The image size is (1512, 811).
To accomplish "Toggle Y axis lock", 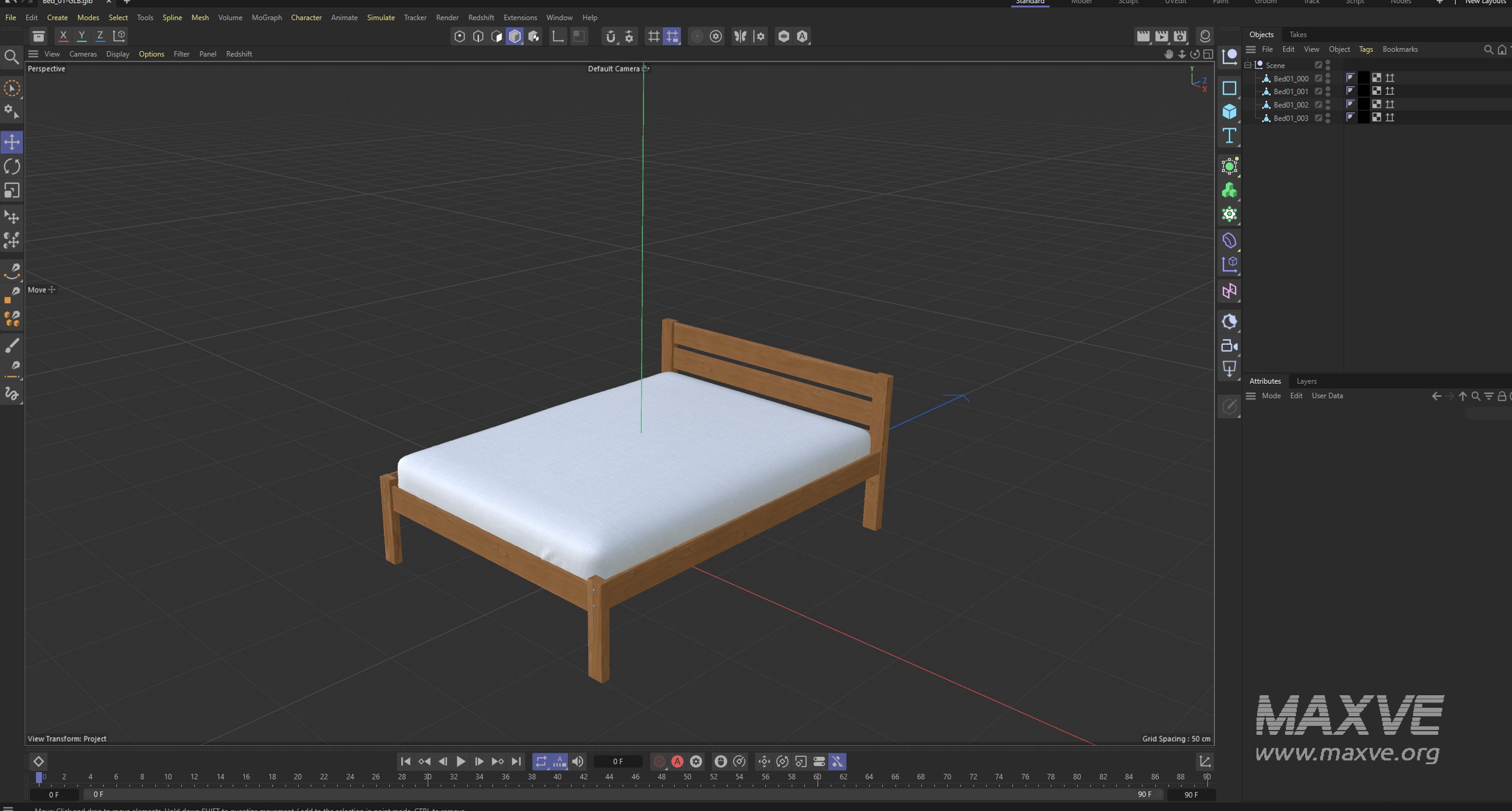I will [82, 36].
